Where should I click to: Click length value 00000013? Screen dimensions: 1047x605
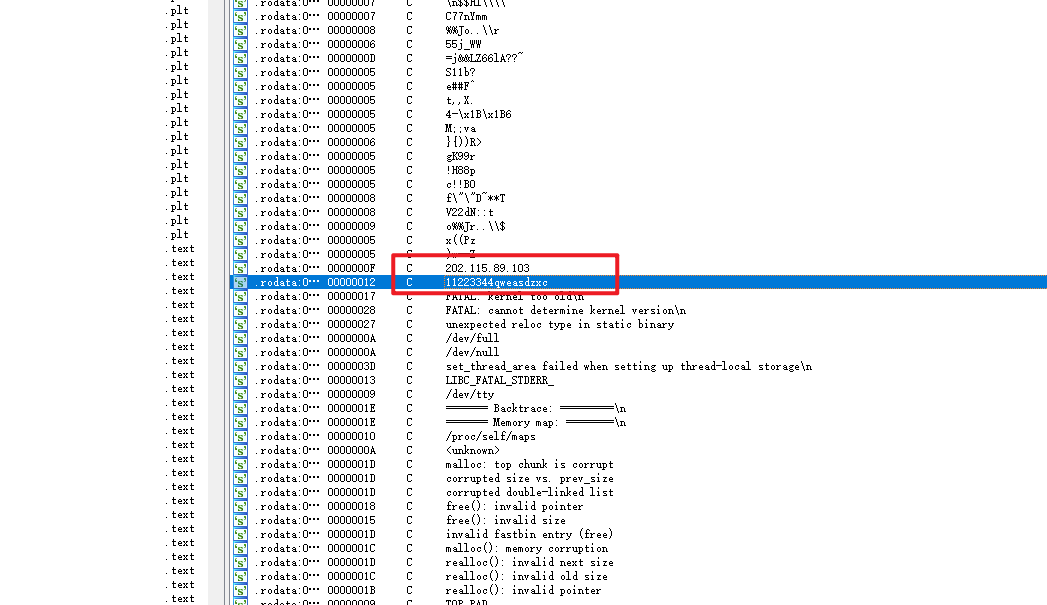[351, 381]
